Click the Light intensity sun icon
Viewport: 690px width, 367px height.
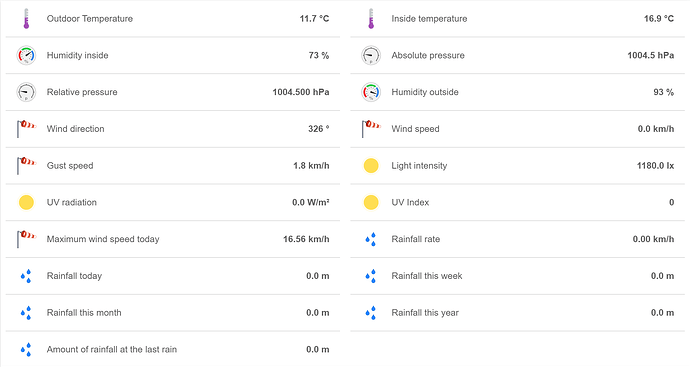tap(371, 165)
